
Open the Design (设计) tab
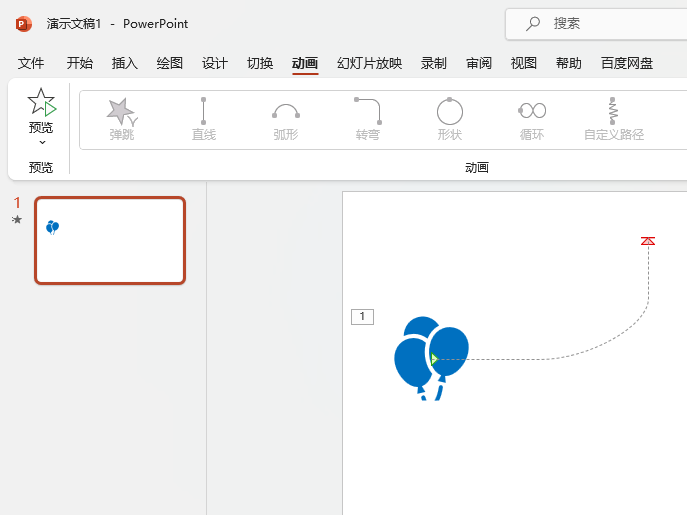tap(215, 63)
